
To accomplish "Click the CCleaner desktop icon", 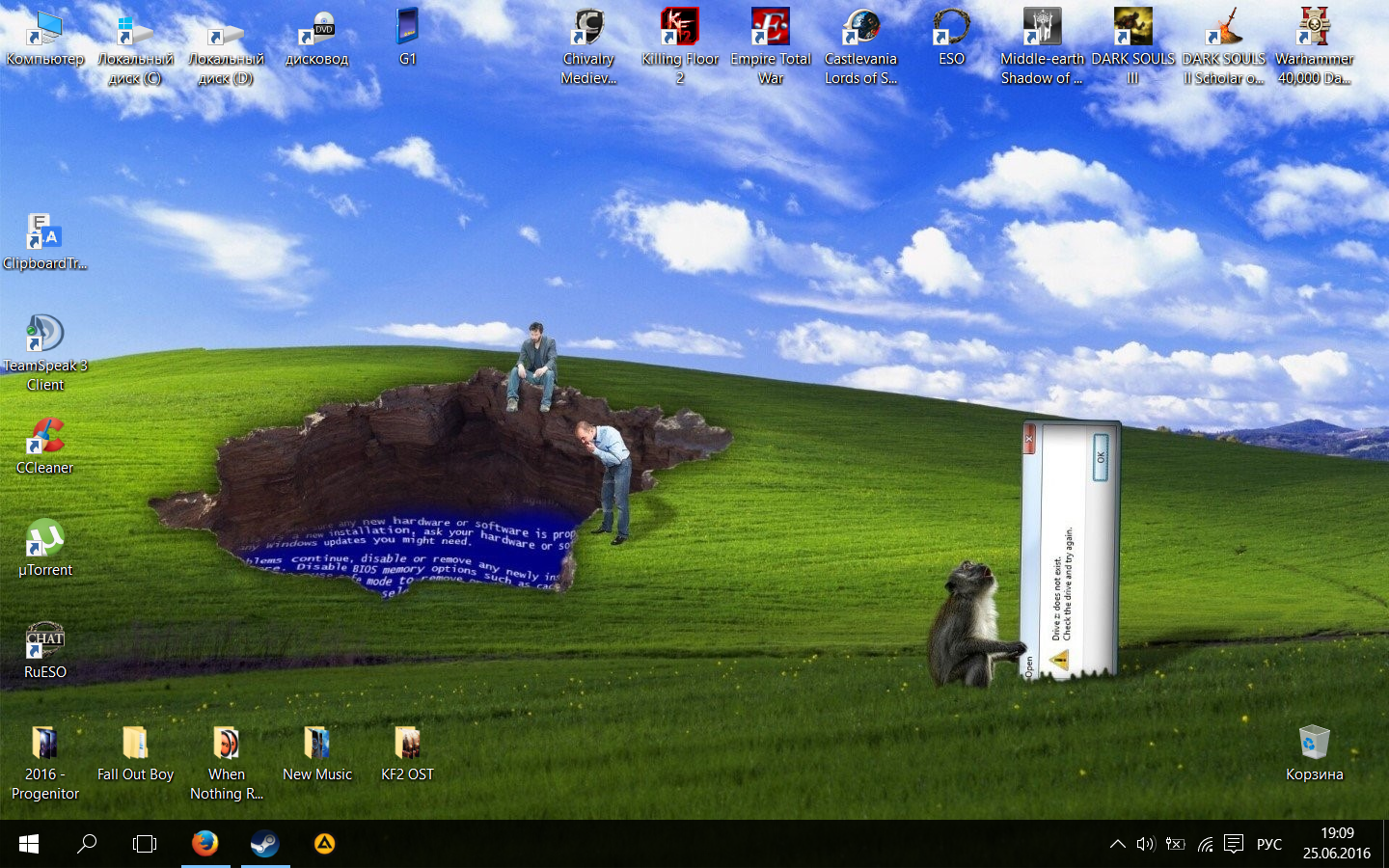I will [44, 438].
